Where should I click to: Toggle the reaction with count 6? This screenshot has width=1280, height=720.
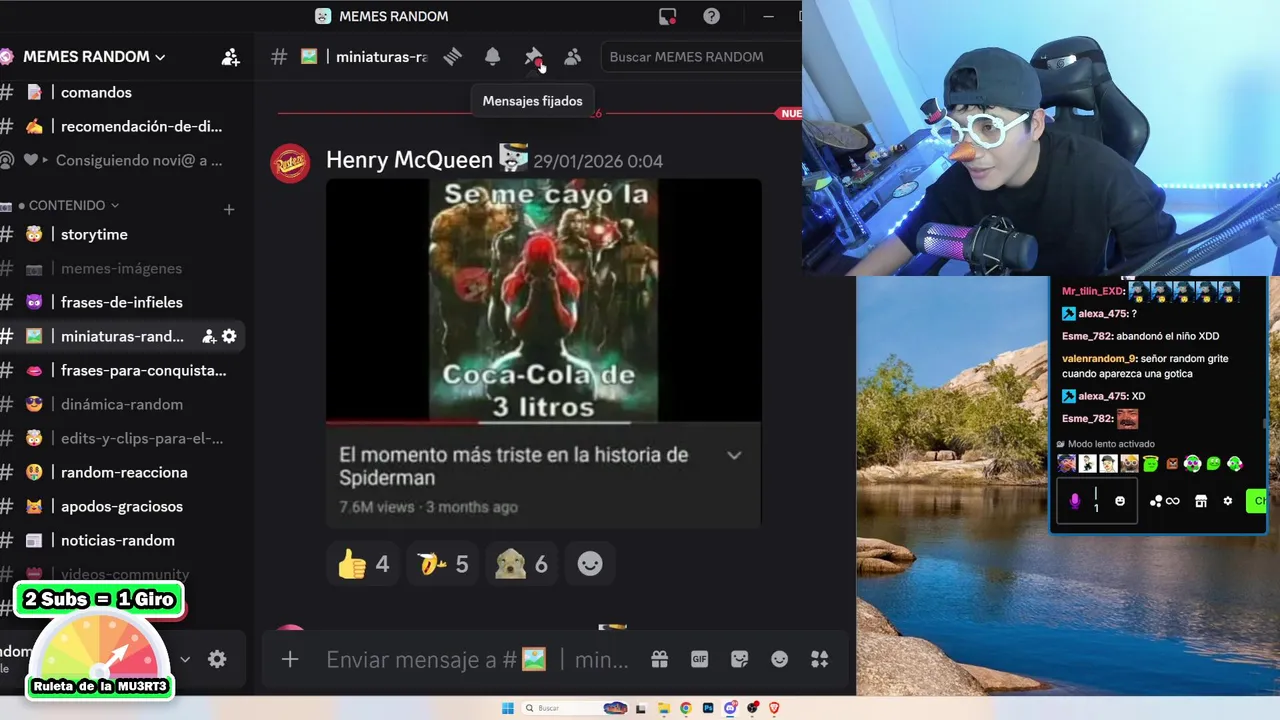click(522, 564)
